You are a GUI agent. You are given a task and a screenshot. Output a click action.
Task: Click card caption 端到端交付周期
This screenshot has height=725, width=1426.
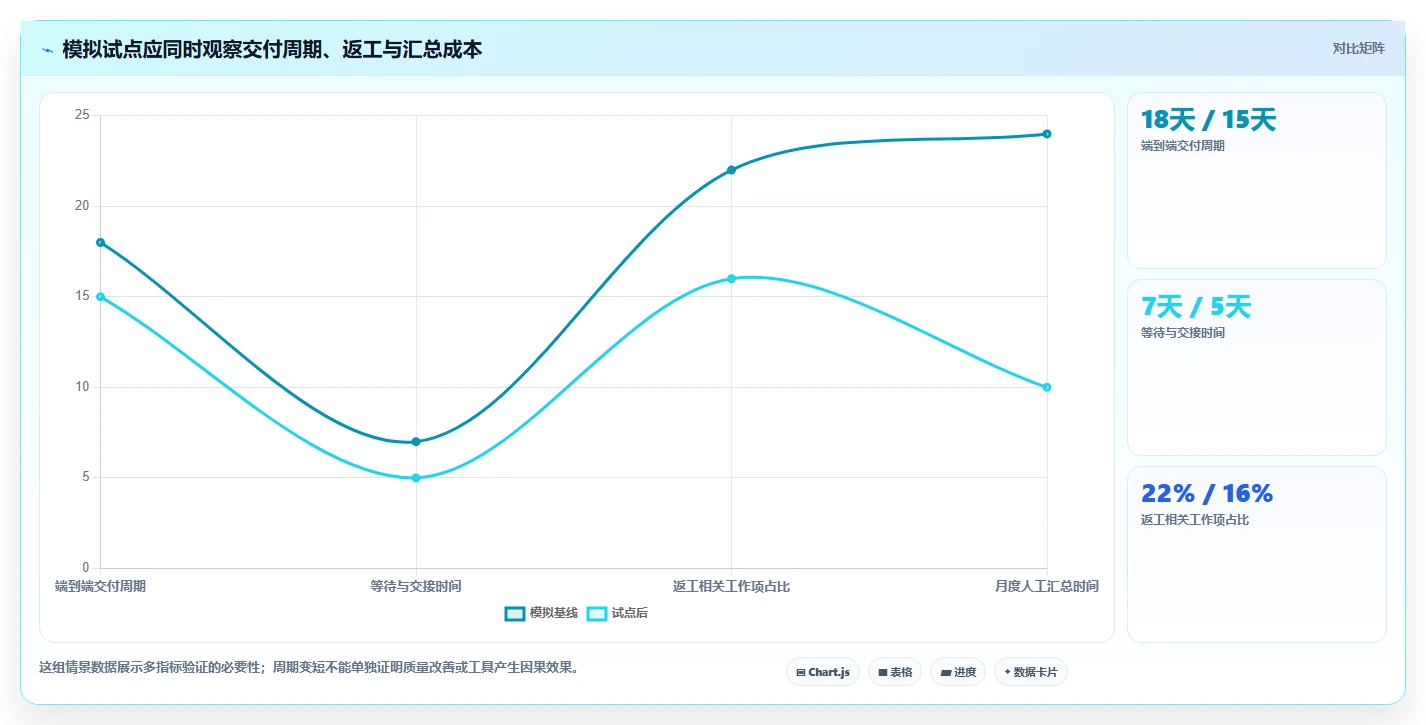coord(1183,146)
